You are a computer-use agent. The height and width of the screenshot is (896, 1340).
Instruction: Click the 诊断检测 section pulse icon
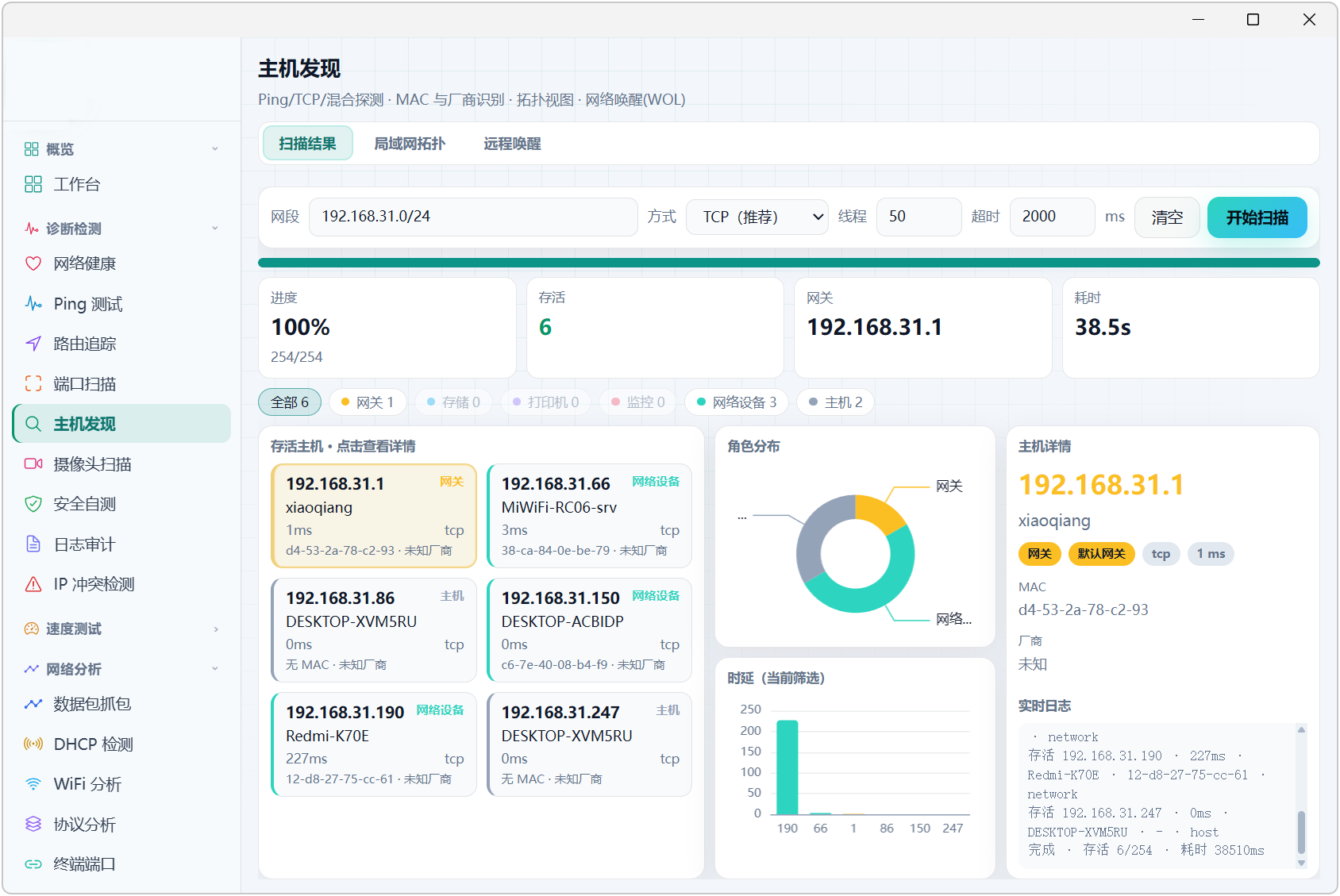(x=32, y=229)
